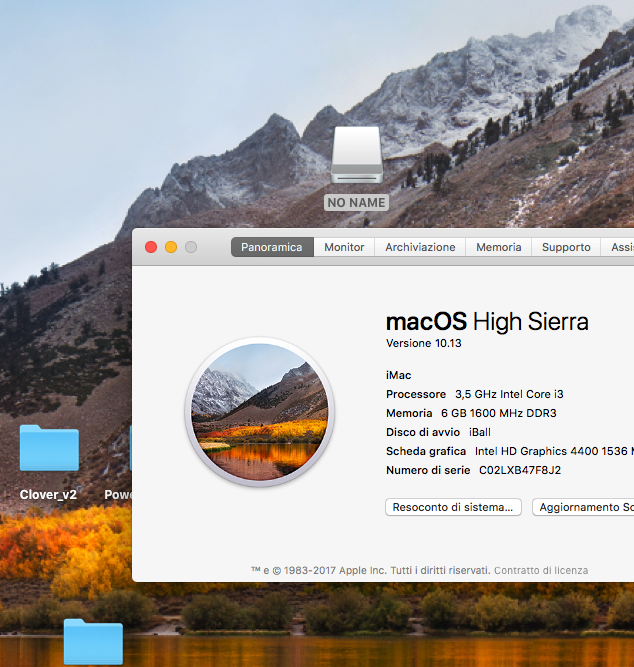Open the Memoria tab
The width and height of the screenshot is (634, 667).
(498, 247)
